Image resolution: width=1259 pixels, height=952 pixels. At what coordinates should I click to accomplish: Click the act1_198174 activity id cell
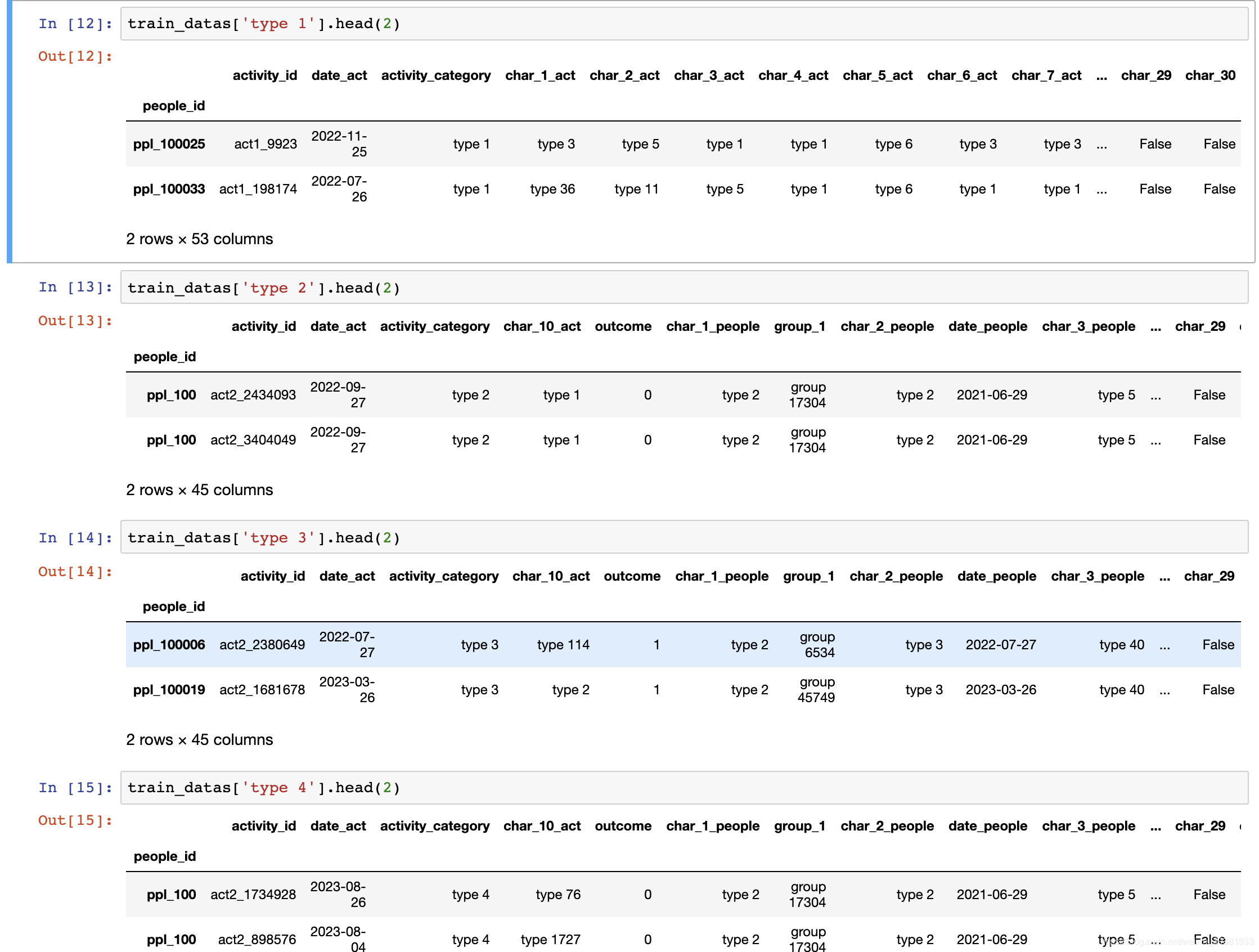tap(258, 189)
